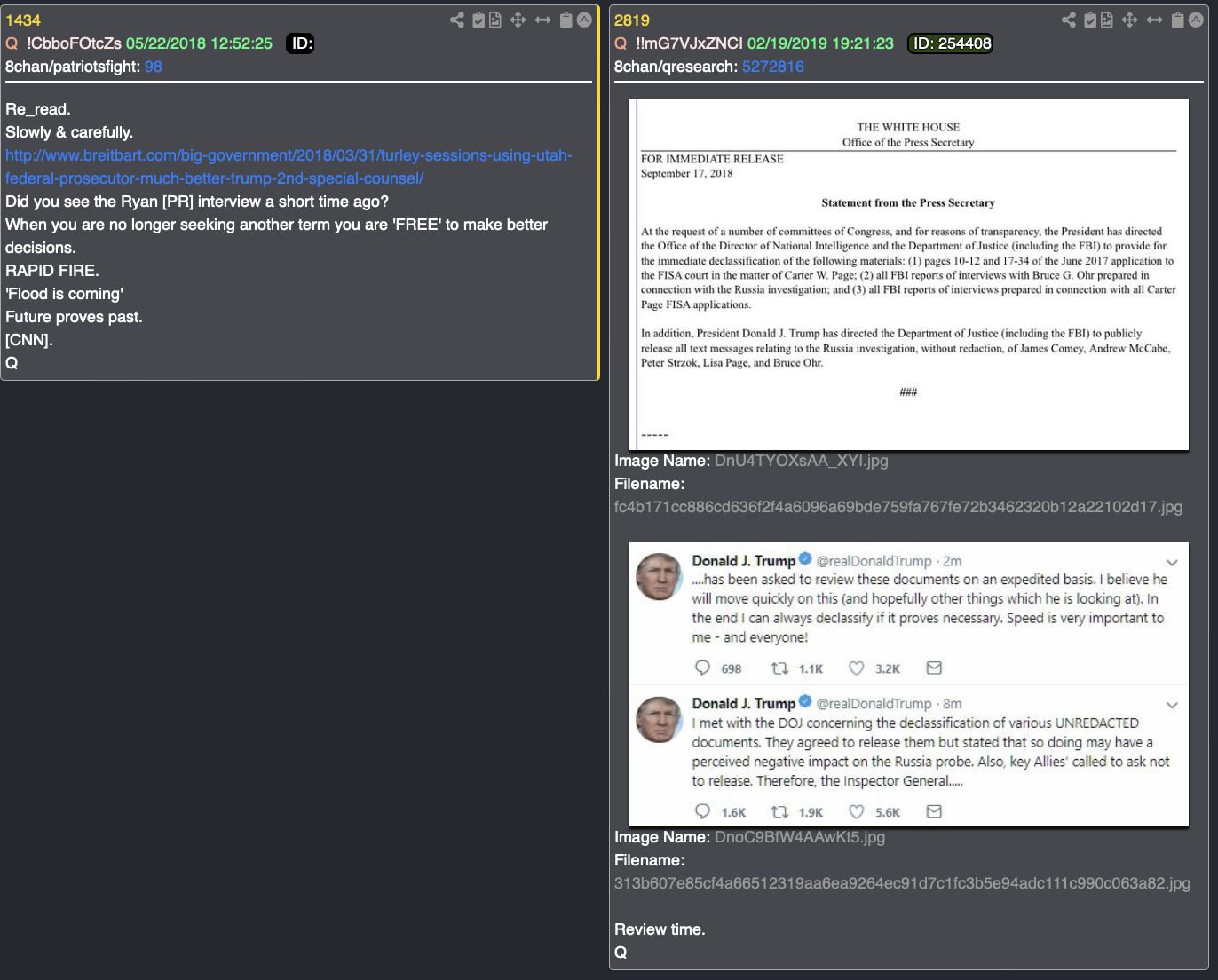This screenshot has height=980, width=1218.
Task: Click the horizontal double-arrow icon on post 2819
Action: click(1154, 20)
